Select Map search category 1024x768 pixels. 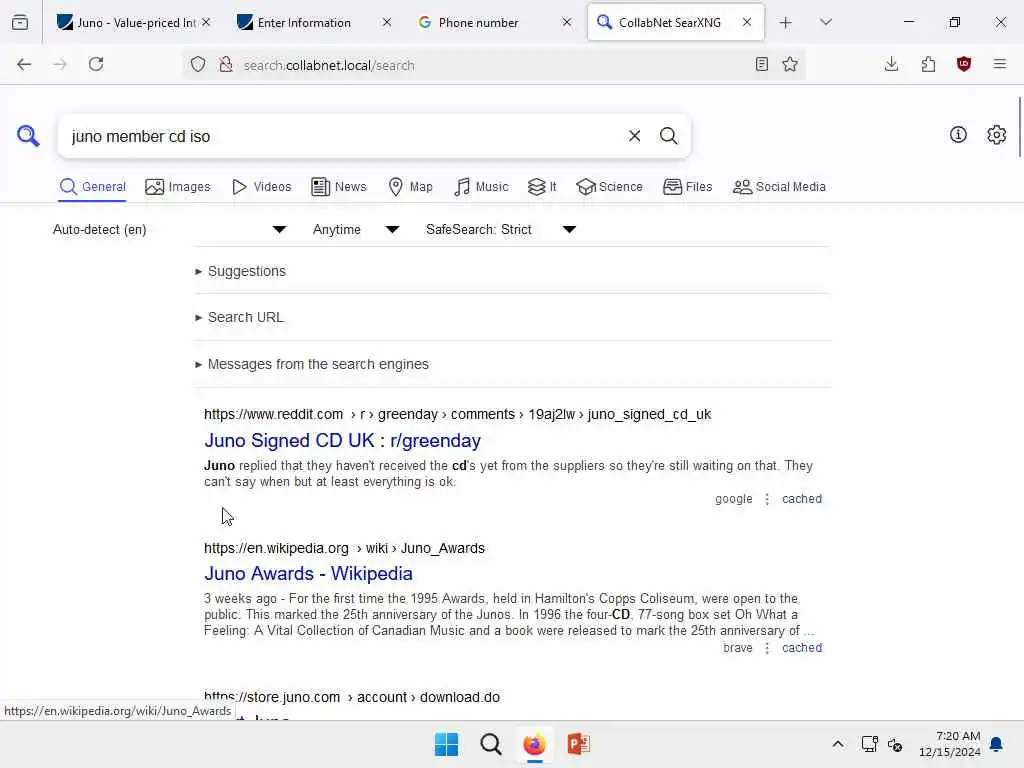(411, 187)
